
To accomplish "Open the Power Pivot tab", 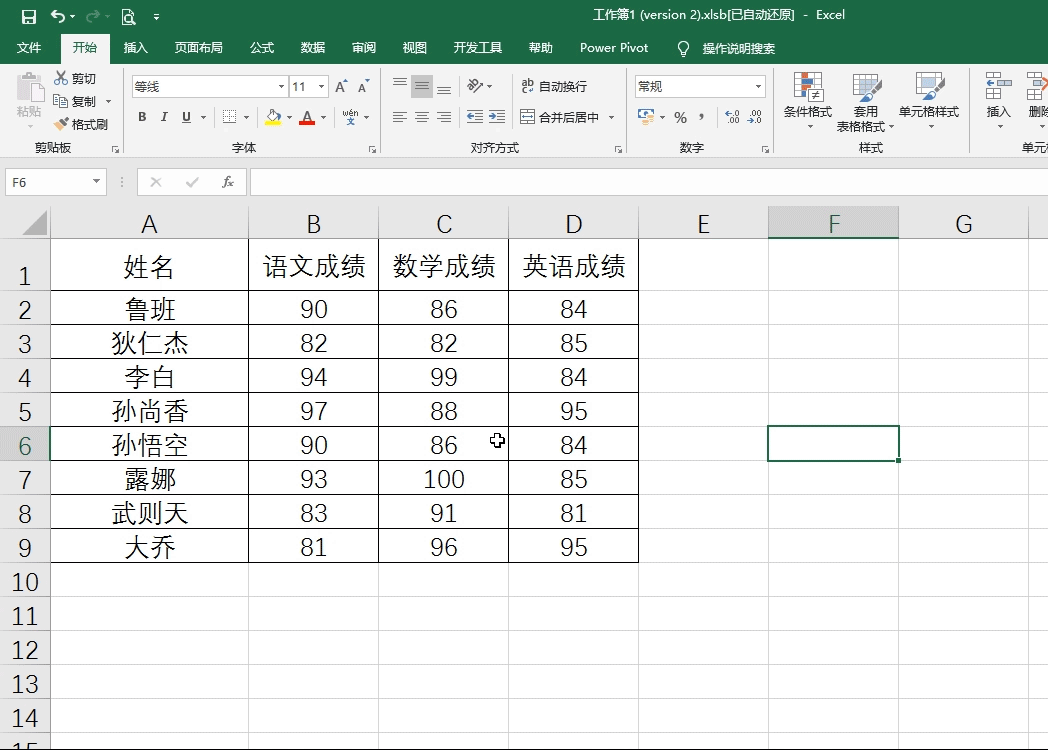I will 614,47.
